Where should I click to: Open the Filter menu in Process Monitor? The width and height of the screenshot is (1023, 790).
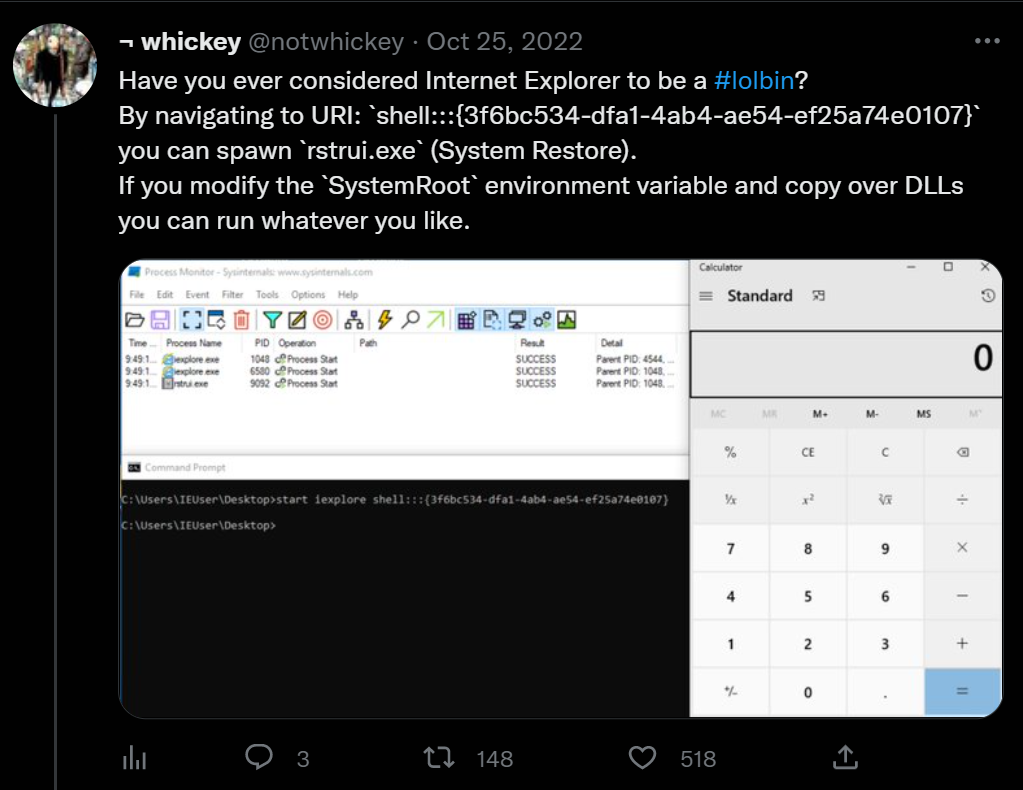pyautogui.click(x=232, y=295)
